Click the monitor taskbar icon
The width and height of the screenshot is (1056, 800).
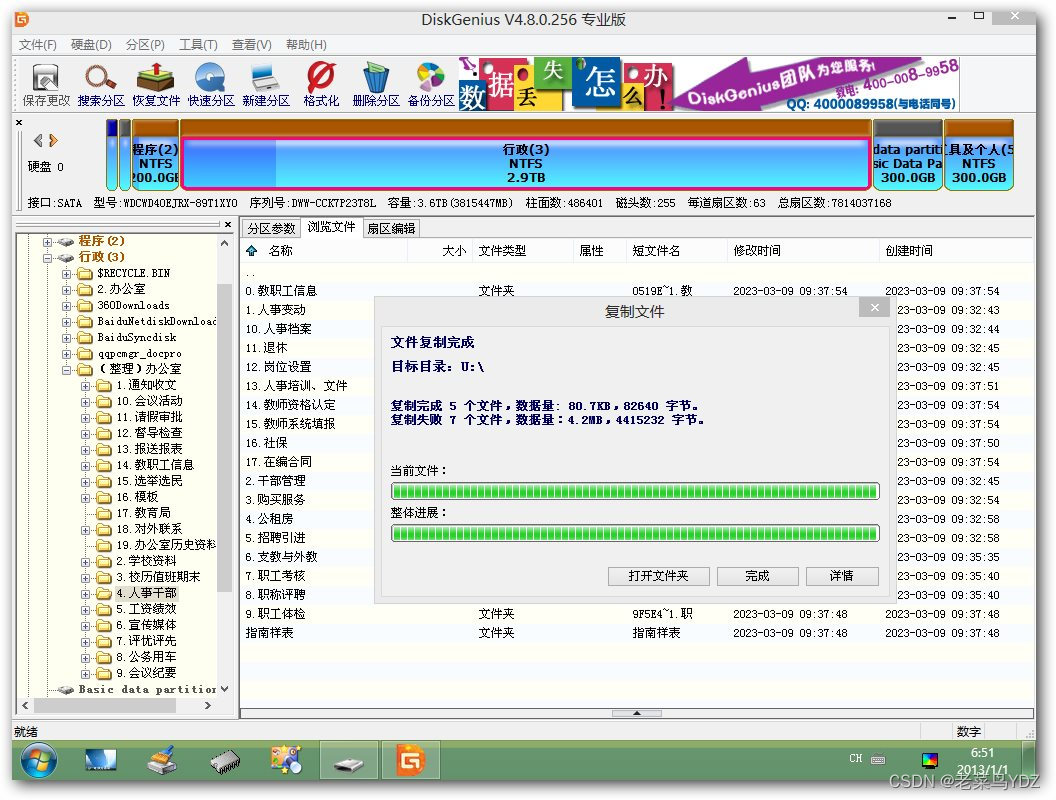click(101, 761)
